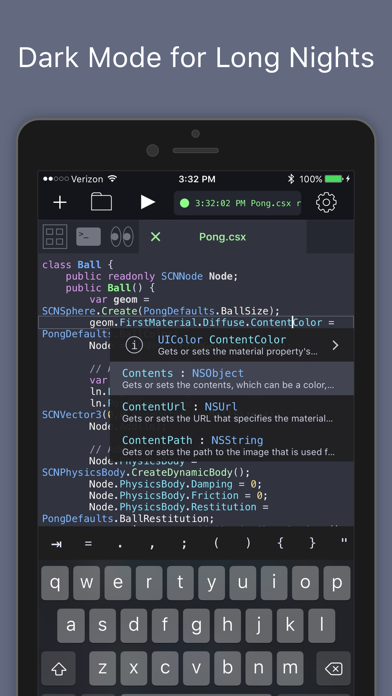Run the script with play button
The width and height of the screenshot is (392, 696).
point(147,202)
